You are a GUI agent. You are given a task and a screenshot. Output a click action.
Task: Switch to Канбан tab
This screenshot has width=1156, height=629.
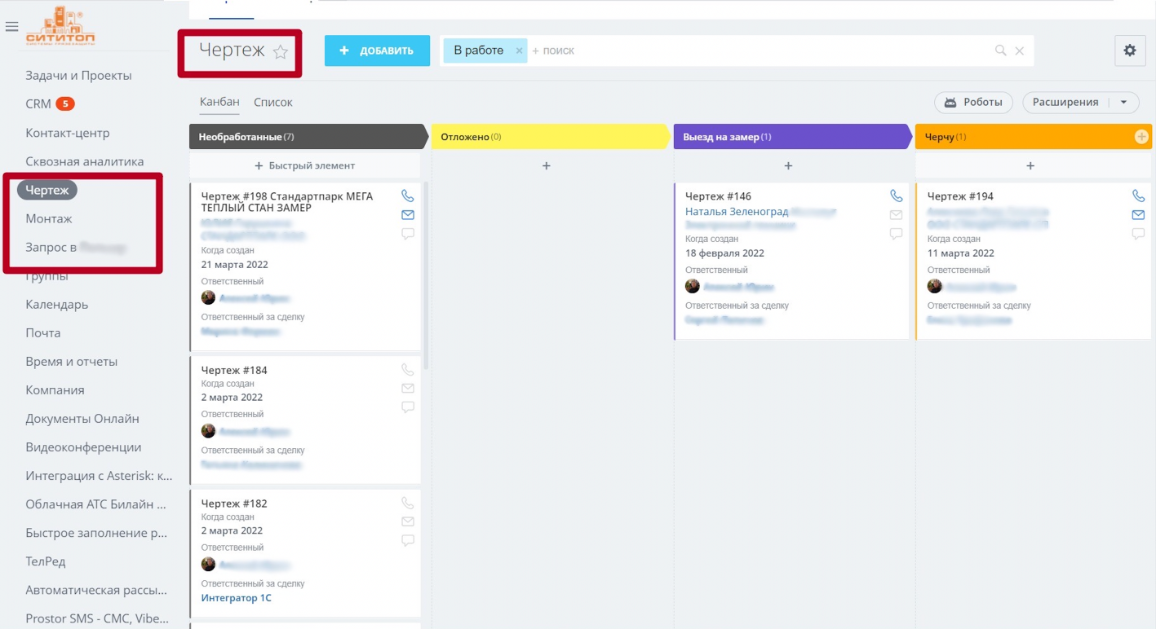pos(219,102)
